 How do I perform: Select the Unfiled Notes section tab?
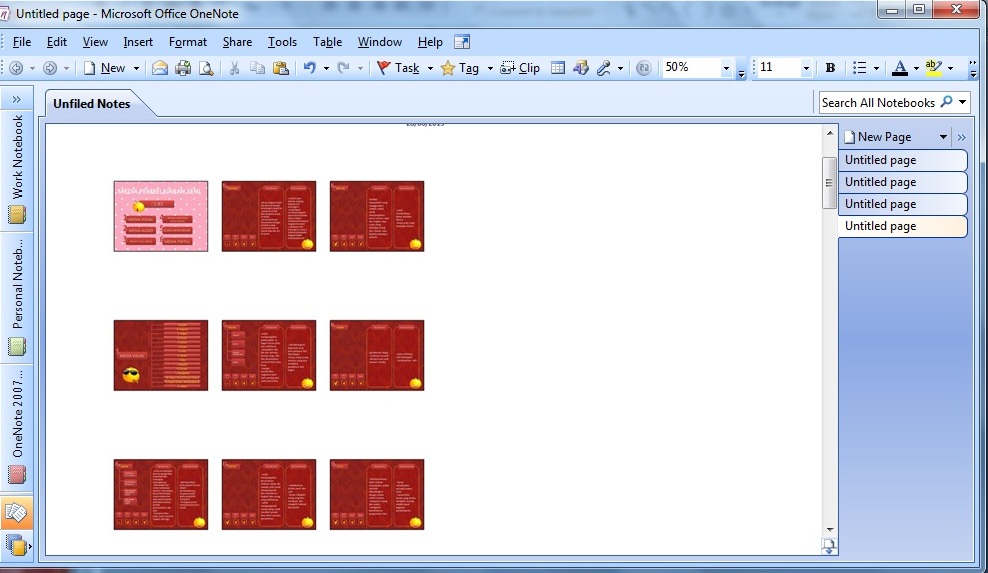pyautogui.click(x=92, y=104)
